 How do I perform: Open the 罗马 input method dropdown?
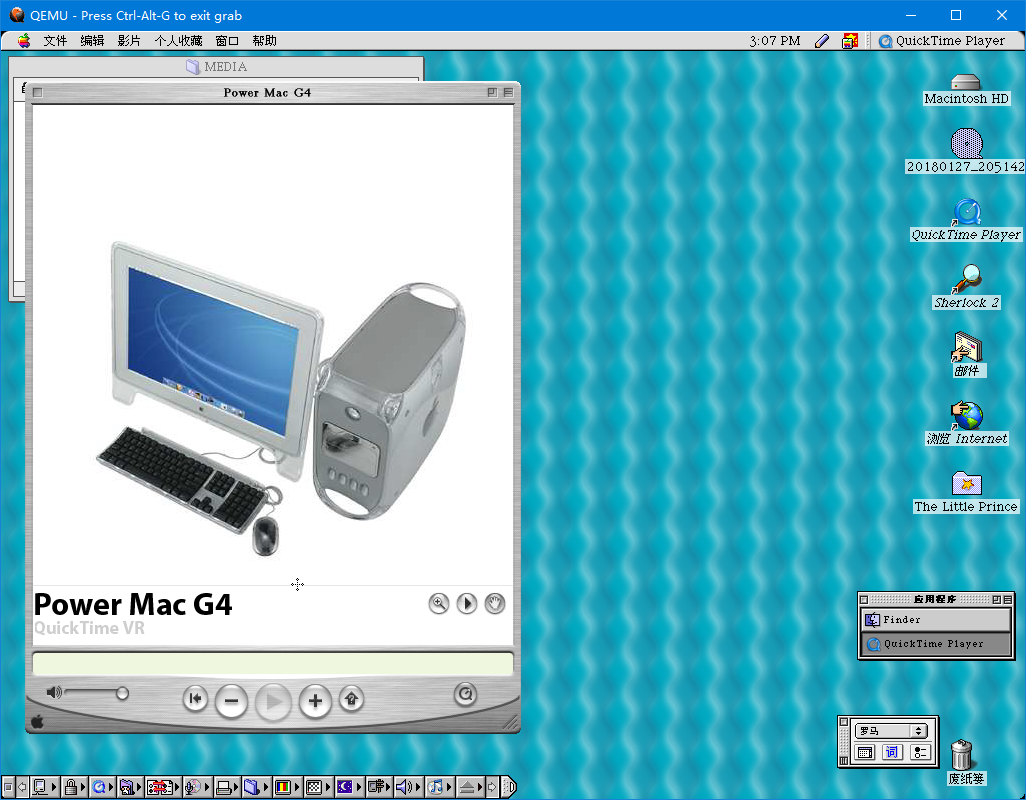(x=891, y=731)
